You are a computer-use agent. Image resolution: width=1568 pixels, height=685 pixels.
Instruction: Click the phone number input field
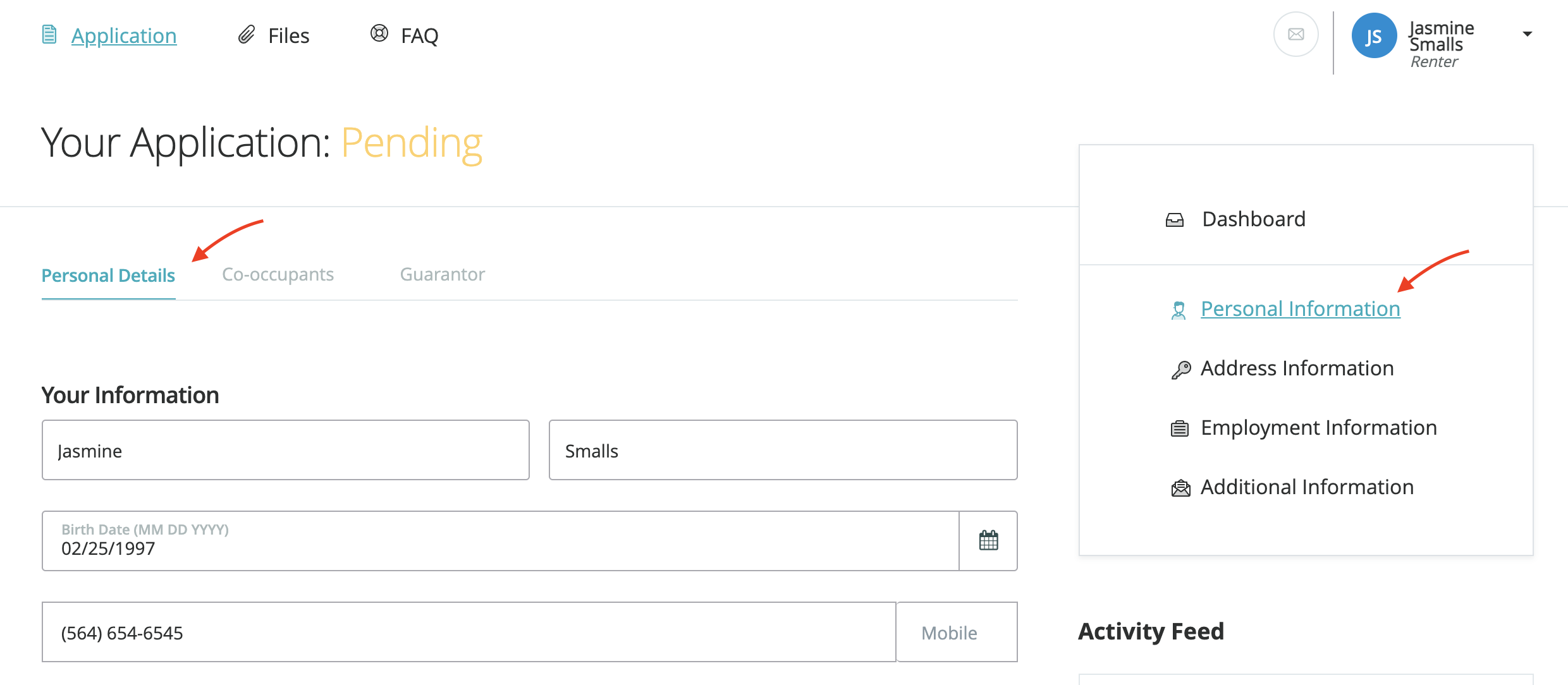(469, 633)
